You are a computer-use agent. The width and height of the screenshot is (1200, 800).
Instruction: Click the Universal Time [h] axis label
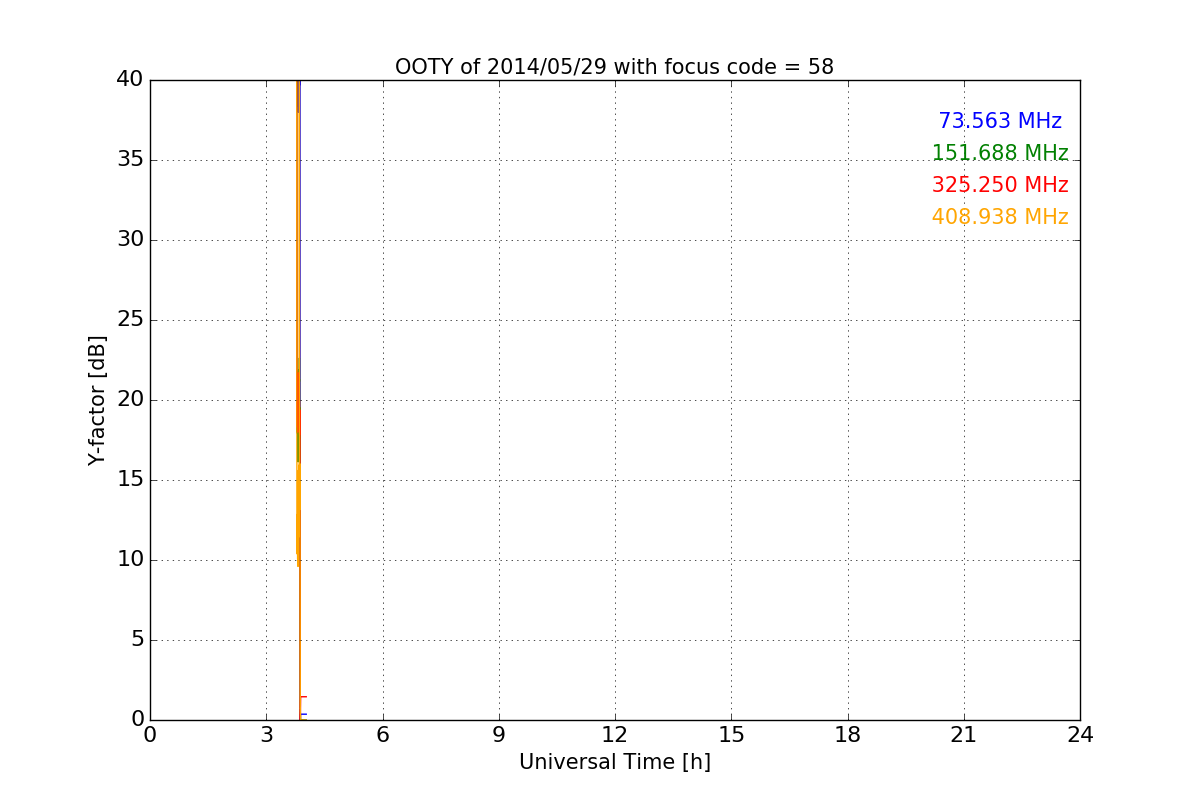614,762
